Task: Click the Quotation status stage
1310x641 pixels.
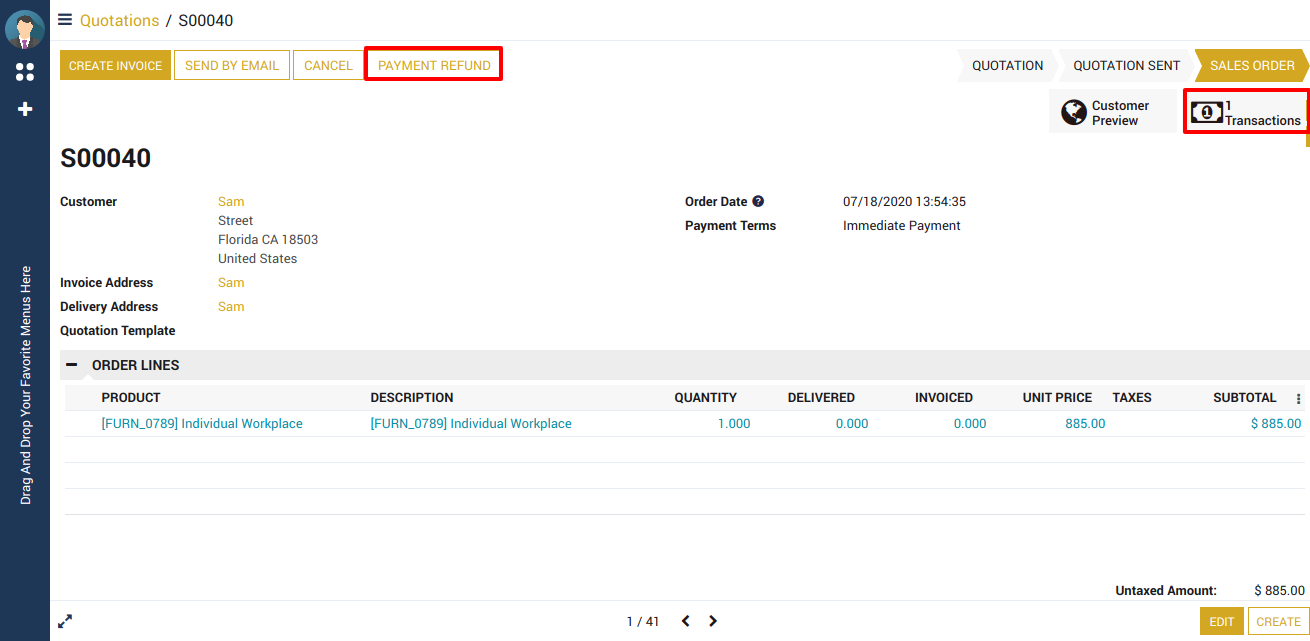Action: 1007,66
